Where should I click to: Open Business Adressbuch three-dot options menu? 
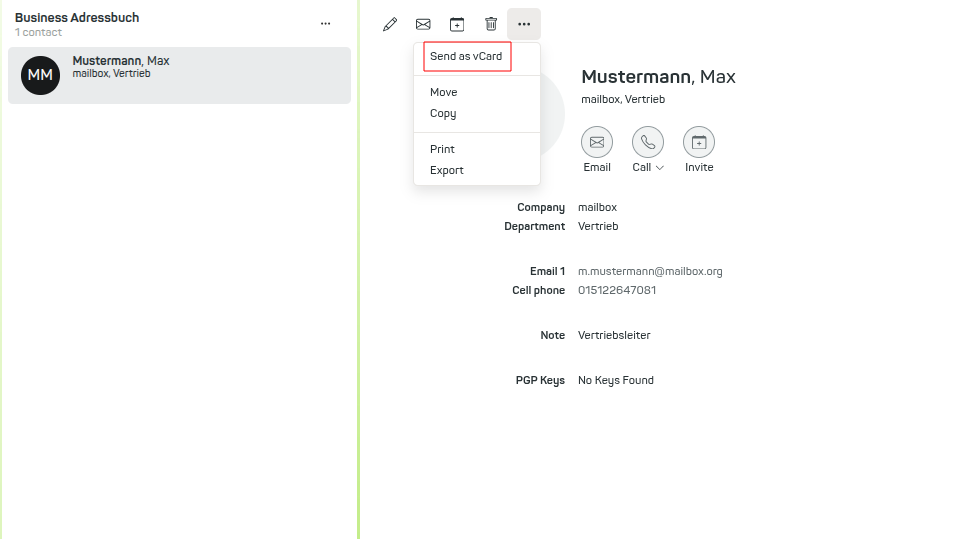325,24
